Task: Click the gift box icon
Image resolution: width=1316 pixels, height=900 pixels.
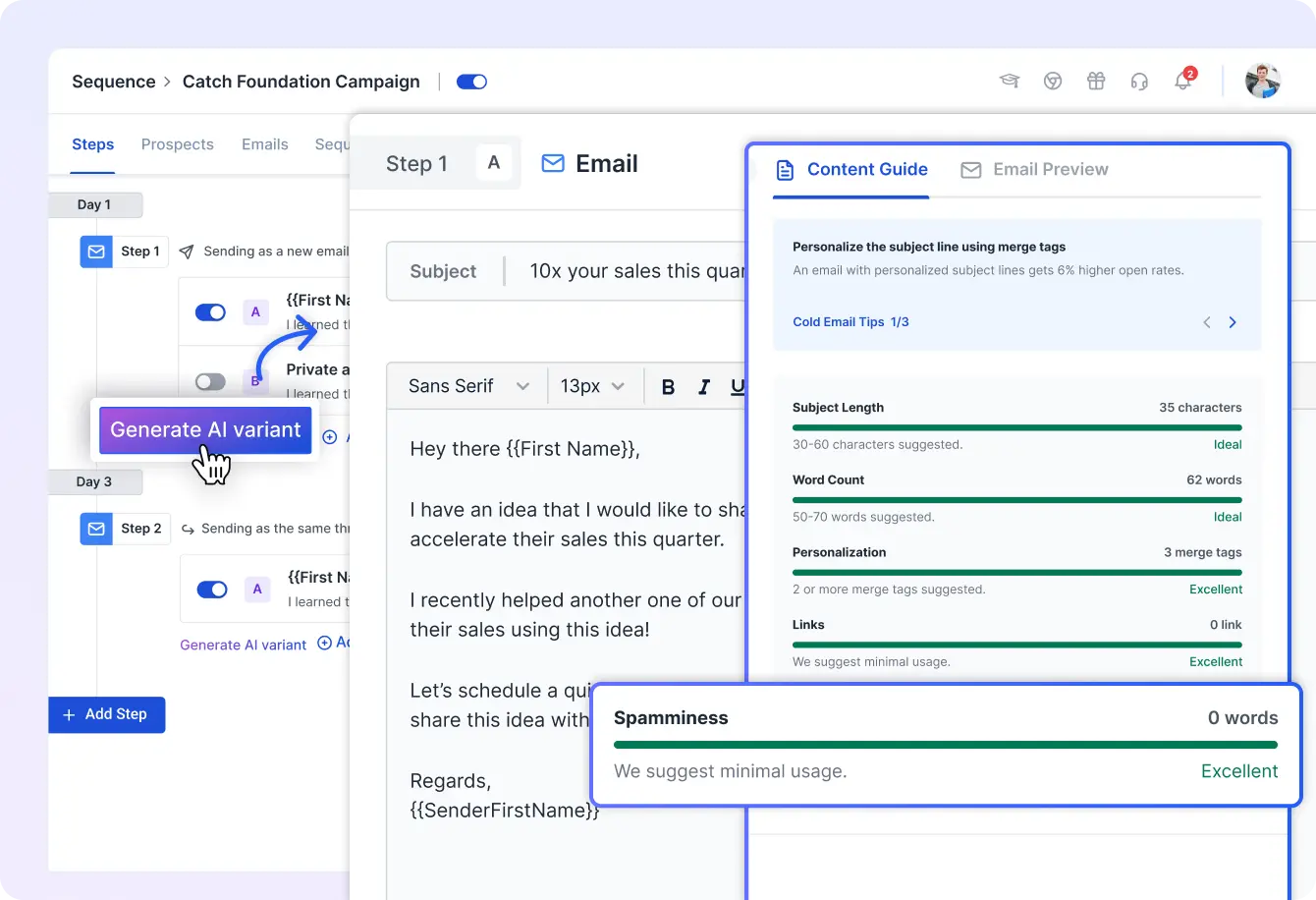Action: click(x=1096, y=82)
